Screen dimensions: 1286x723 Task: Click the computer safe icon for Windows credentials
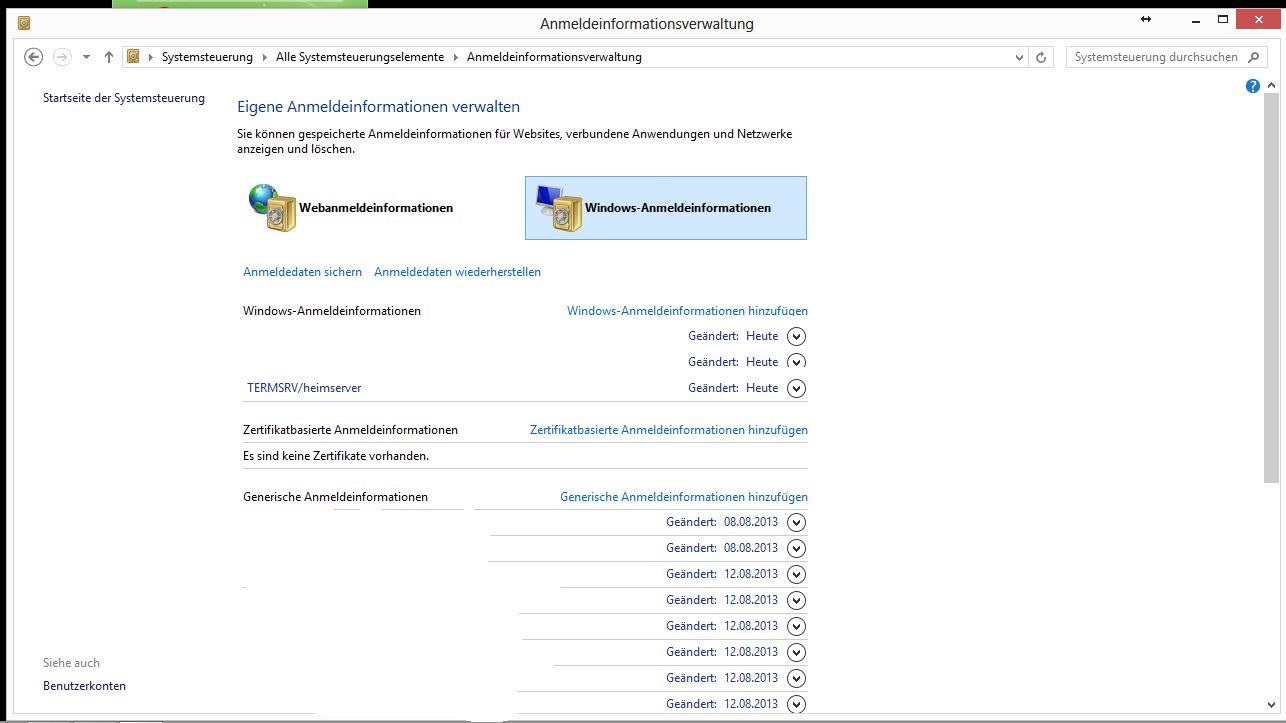click(559, 208)
